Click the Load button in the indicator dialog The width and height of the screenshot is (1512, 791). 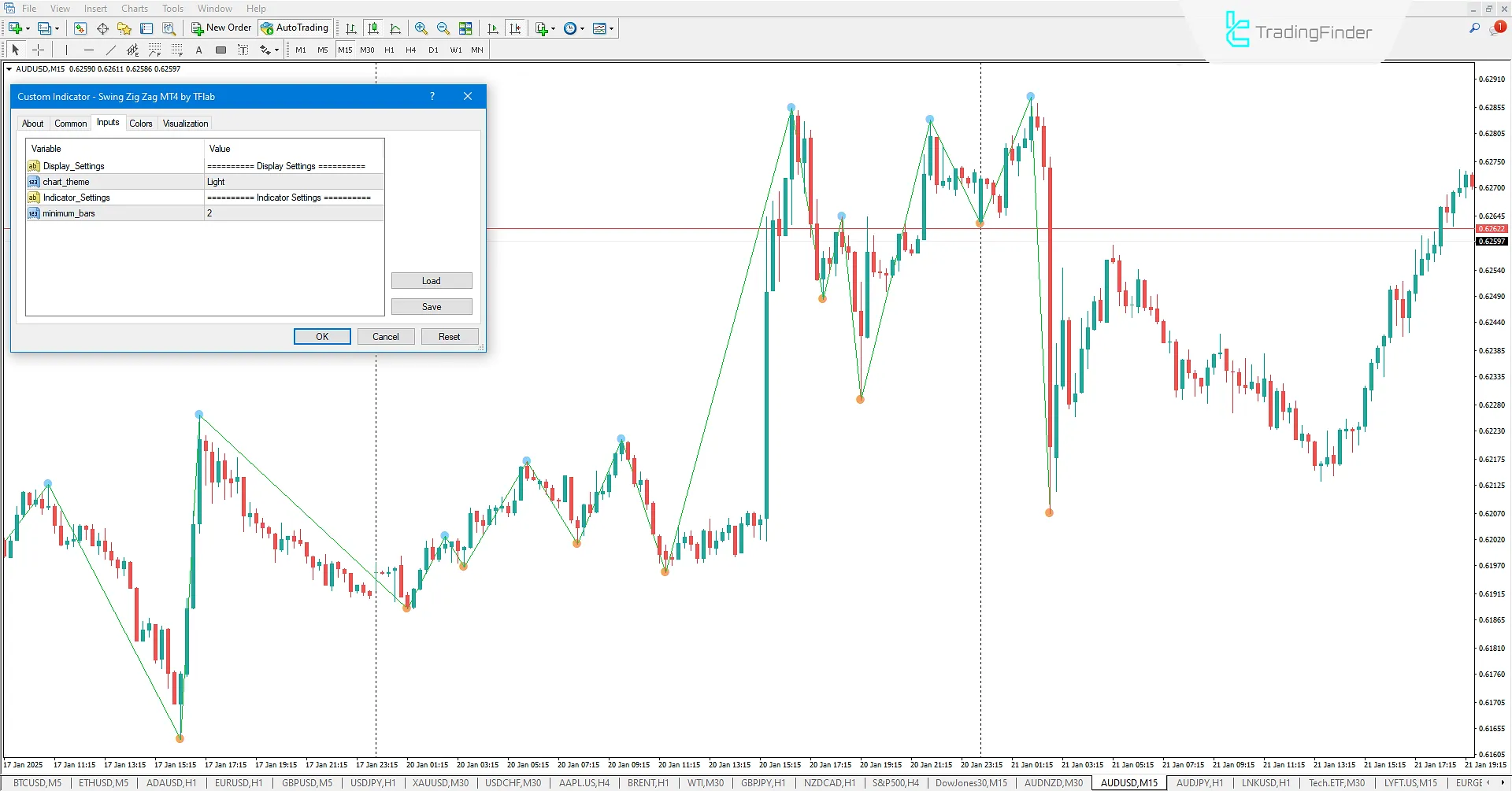[x=432, y=280]
